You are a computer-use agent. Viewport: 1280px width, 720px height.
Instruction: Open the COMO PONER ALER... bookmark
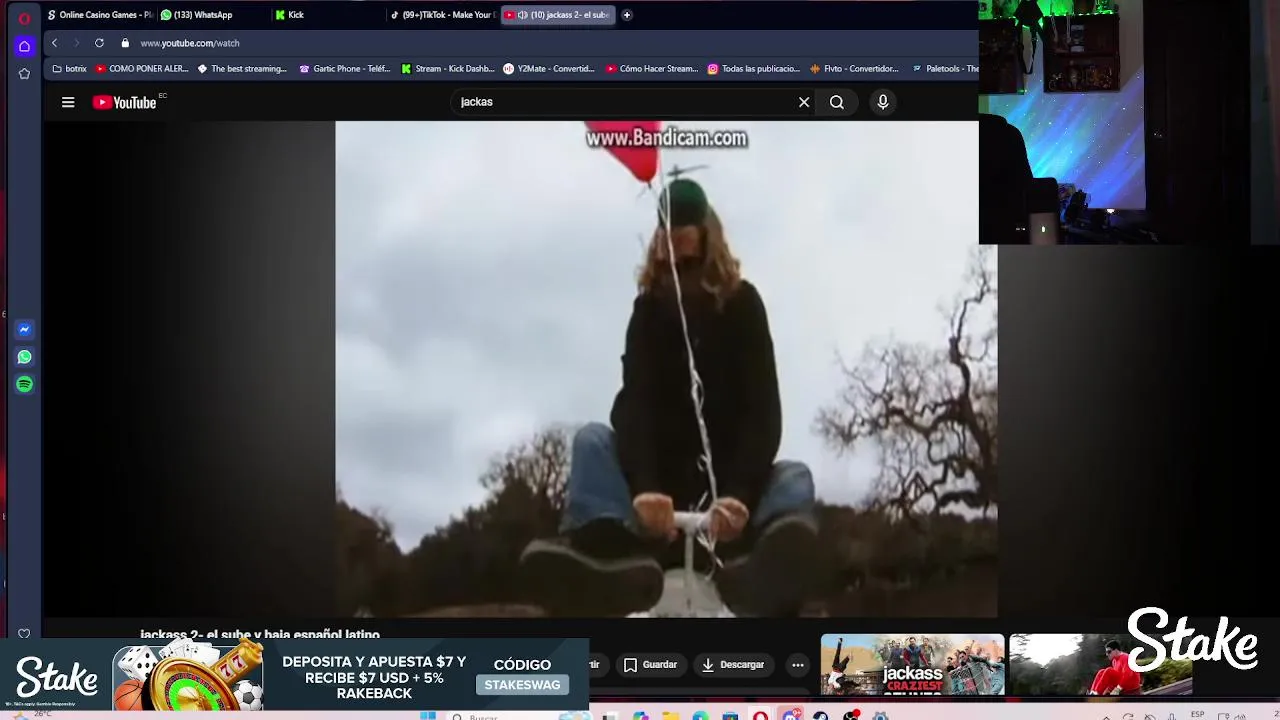click(x=142, y=69)
